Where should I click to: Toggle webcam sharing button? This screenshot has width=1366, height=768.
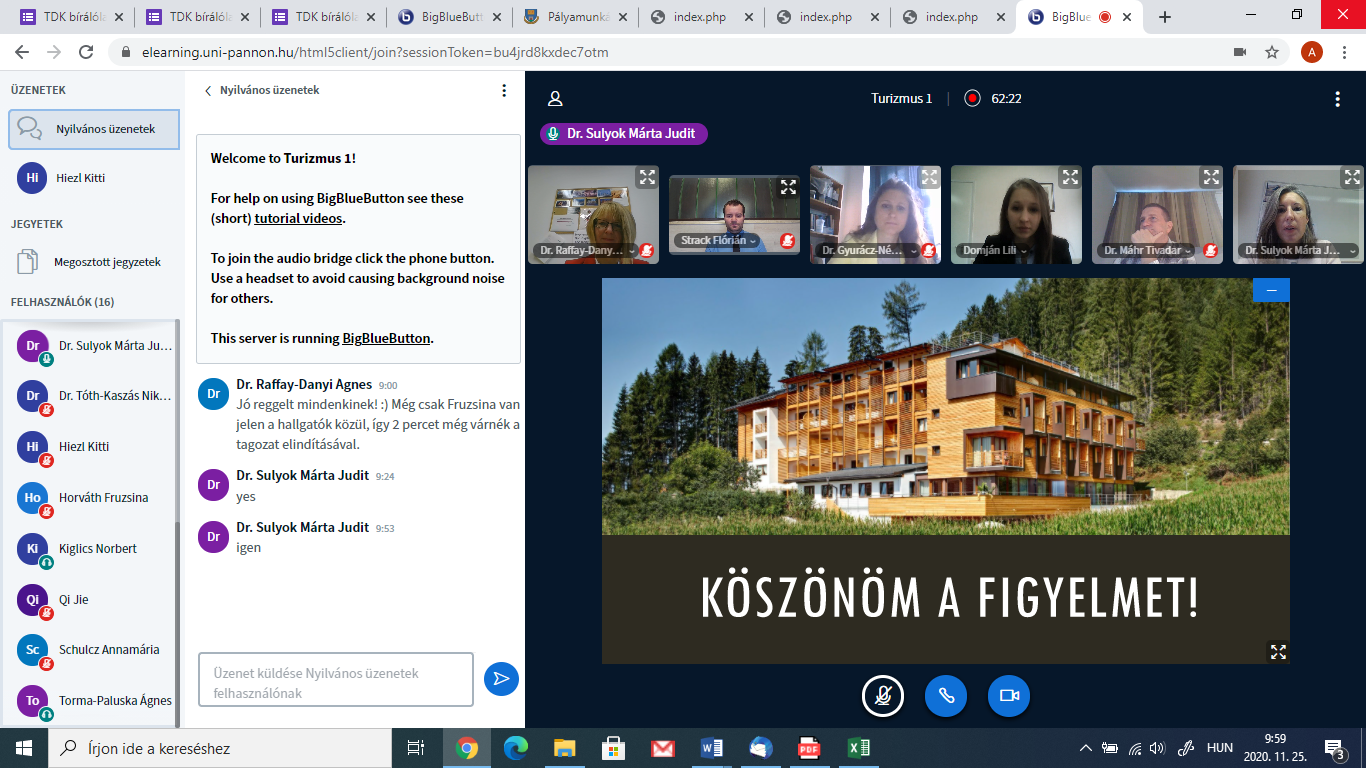pyautogui.click(x=1008, y=696)
